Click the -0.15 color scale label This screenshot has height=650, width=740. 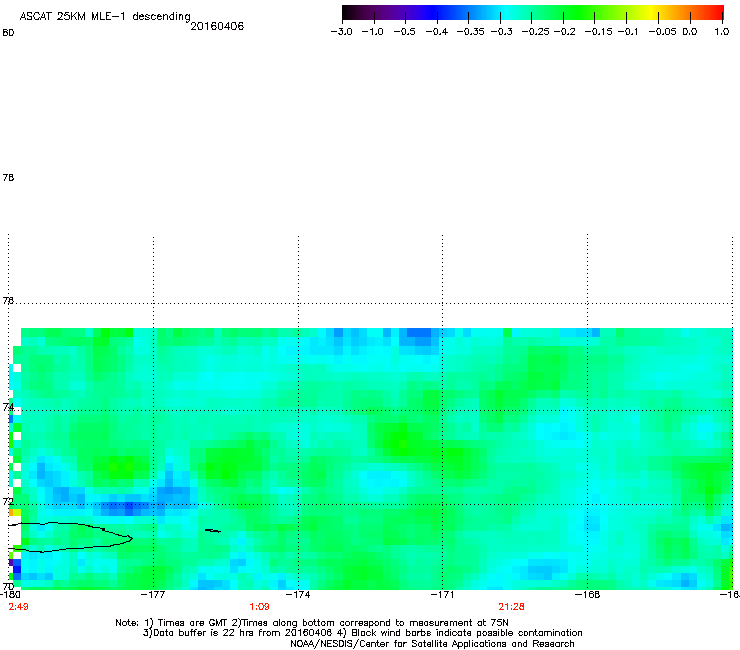(x=598, y=32)
